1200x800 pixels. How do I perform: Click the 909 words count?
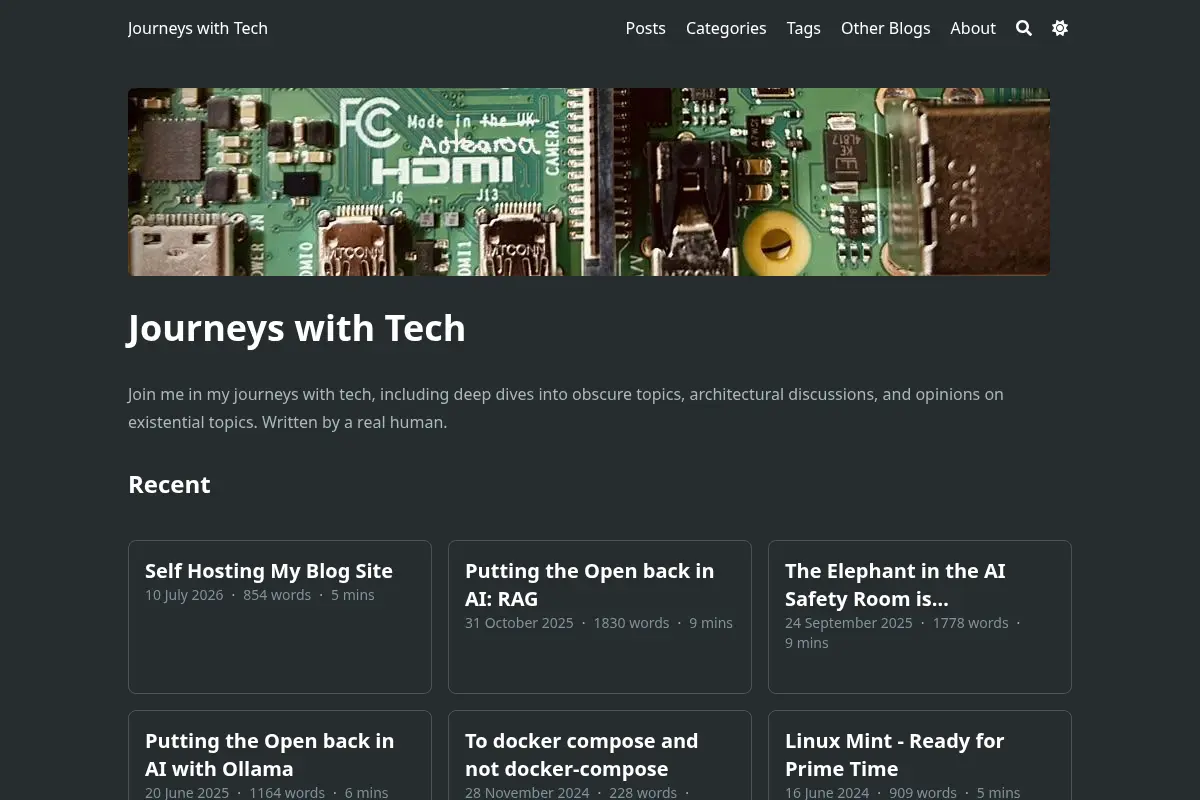pyautogui.click(x=923, y=793)
